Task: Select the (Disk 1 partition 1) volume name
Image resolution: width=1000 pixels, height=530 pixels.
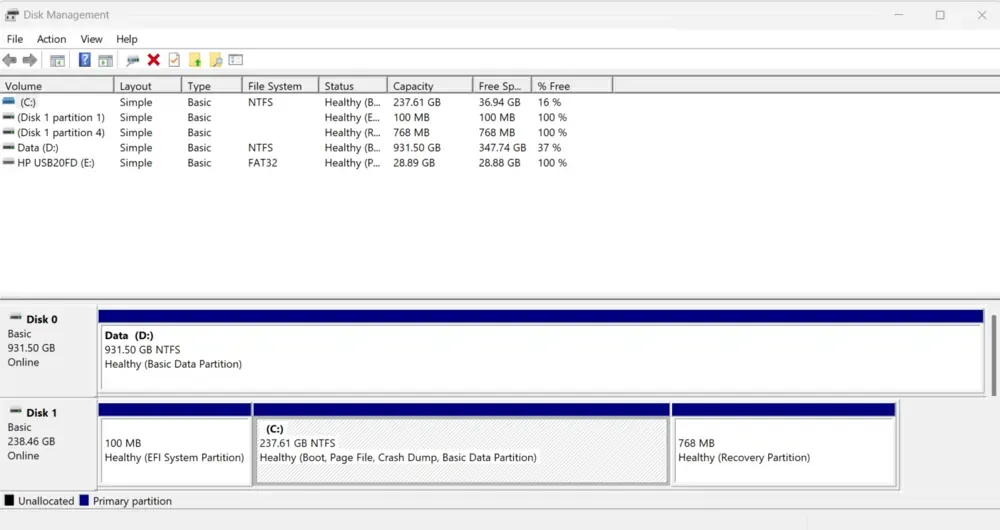Action: pyautogui.click(x=61, y=117)
